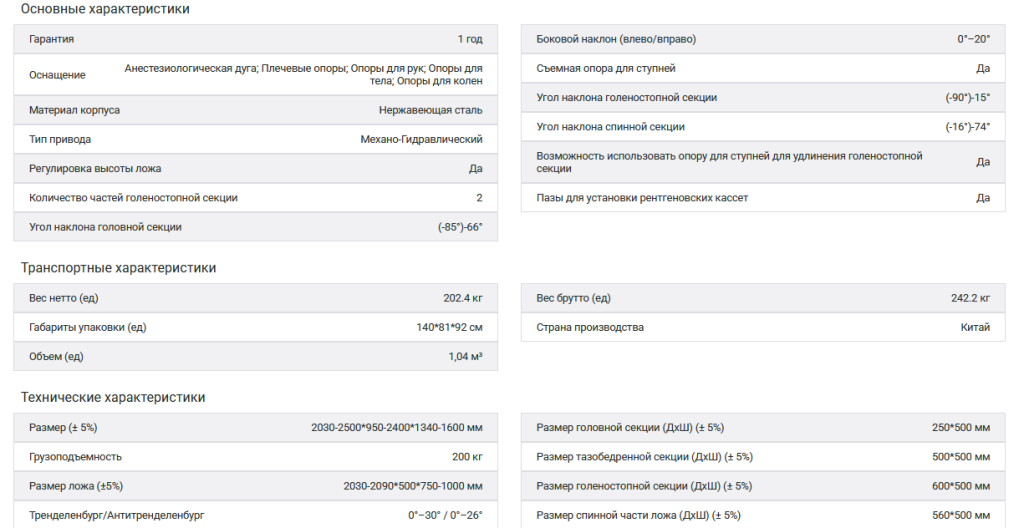
Task: Click the Габариты упаковки row
Action: pos(255,327)
